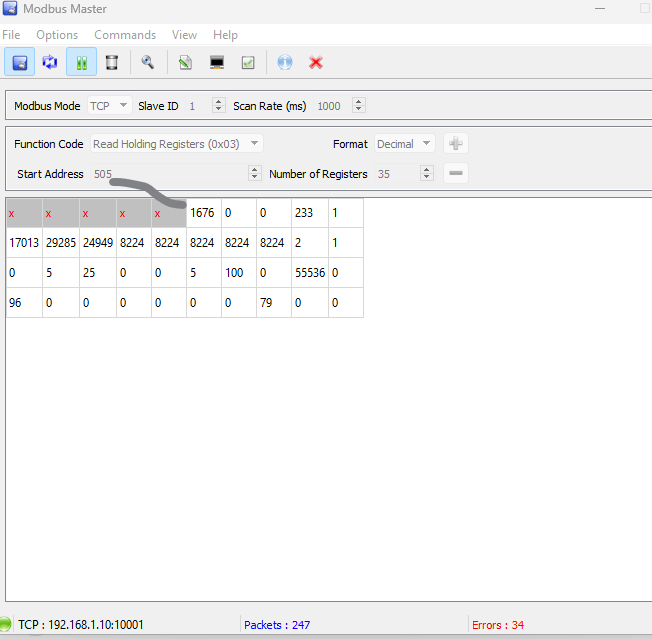Open the Bus Monitor screen icon
This screenshot has height=639, width=652.
click(x=217, y=62)
